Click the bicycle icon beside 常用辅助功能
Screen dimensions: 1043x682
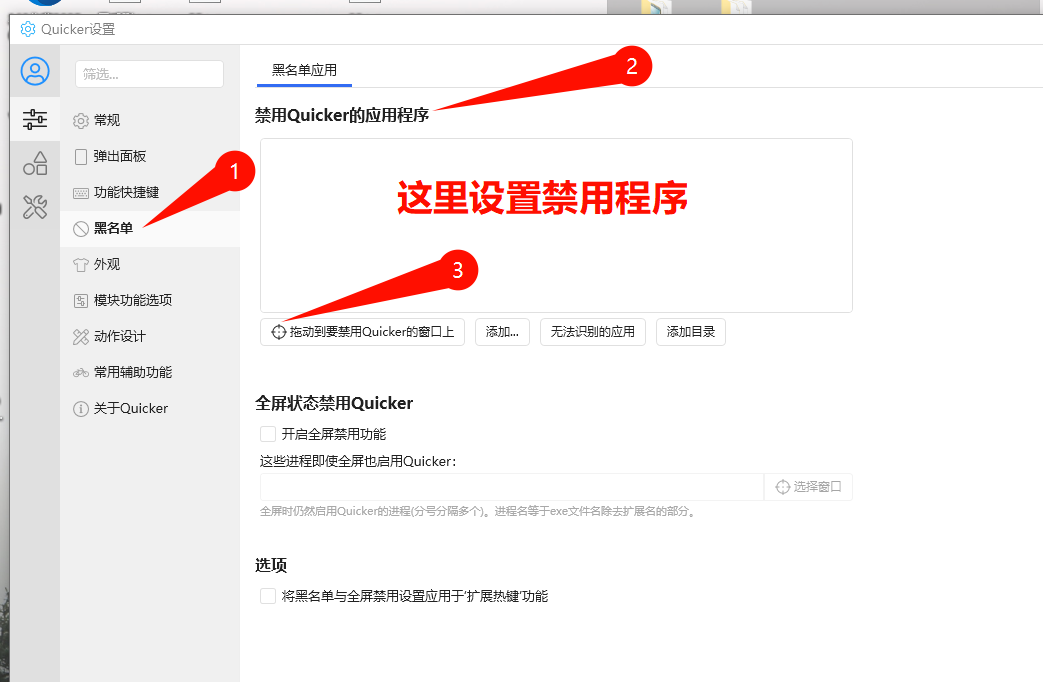[x=80, y=373]
